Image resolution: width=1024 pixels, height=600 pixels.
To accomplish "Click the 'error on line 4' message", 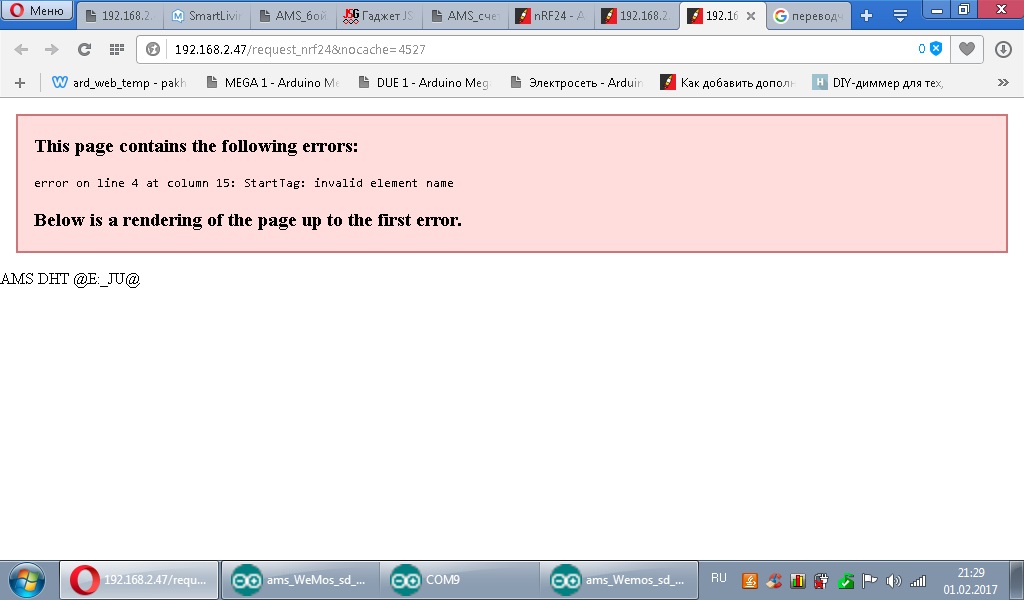I will tap(244, 183).
